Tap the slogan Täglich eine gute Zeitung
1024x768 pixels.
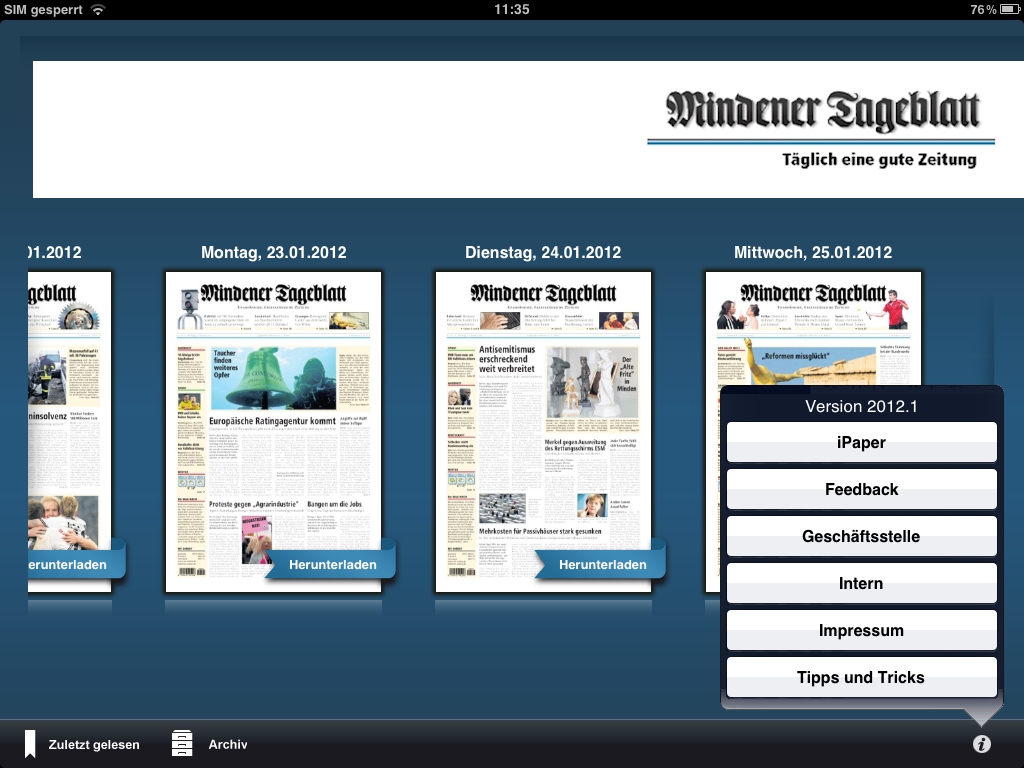point(879,159)
